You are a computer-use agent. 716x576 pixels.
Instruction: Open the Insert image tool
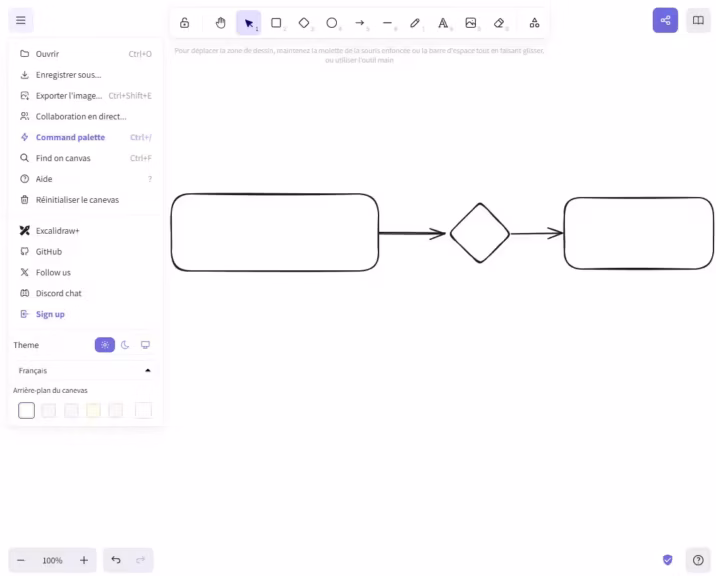click(471, 22)
